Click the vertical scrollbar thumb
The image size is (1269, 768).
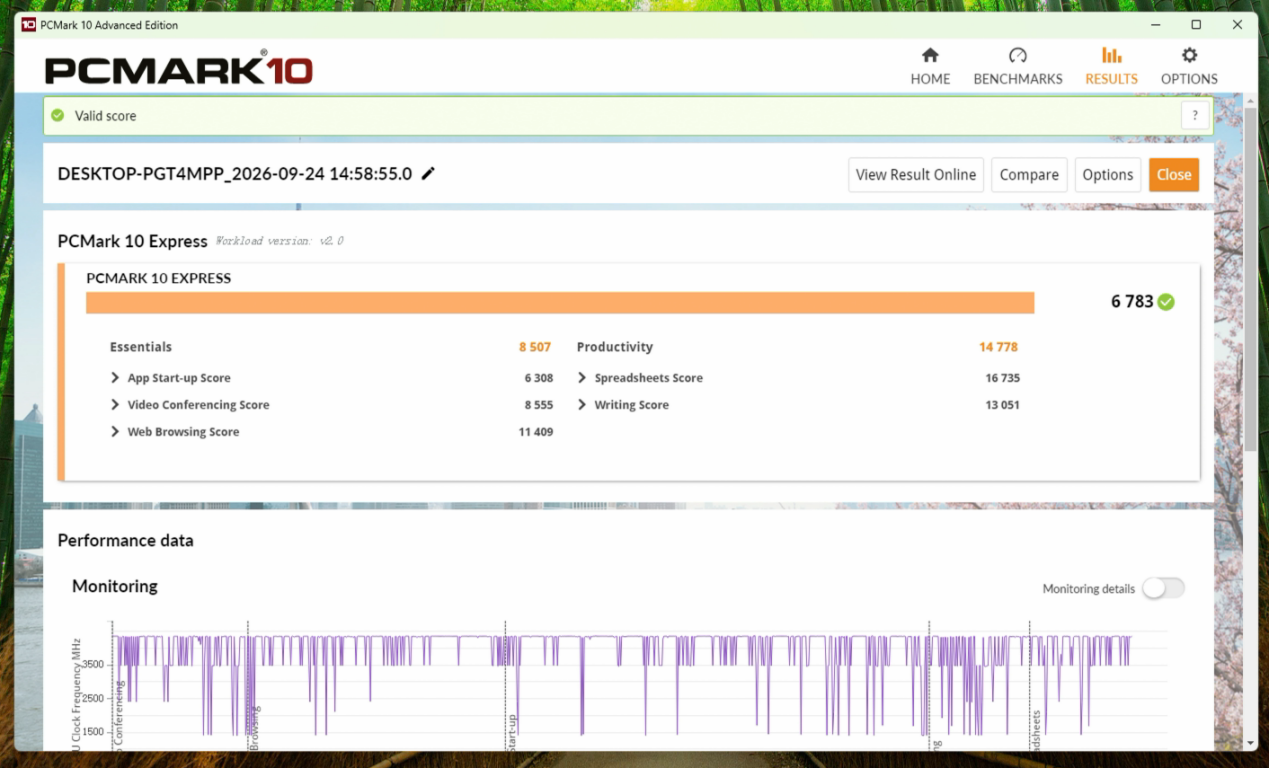click(x=1250, y=278)
